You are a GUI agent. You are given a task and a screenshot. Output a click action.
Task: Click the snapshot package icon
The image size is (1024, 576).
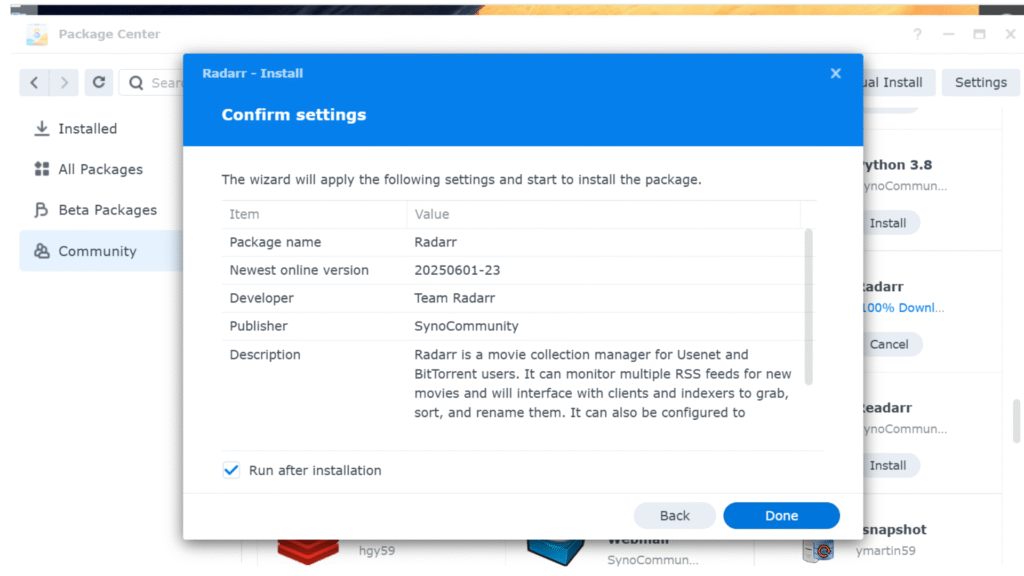[817, 547]
